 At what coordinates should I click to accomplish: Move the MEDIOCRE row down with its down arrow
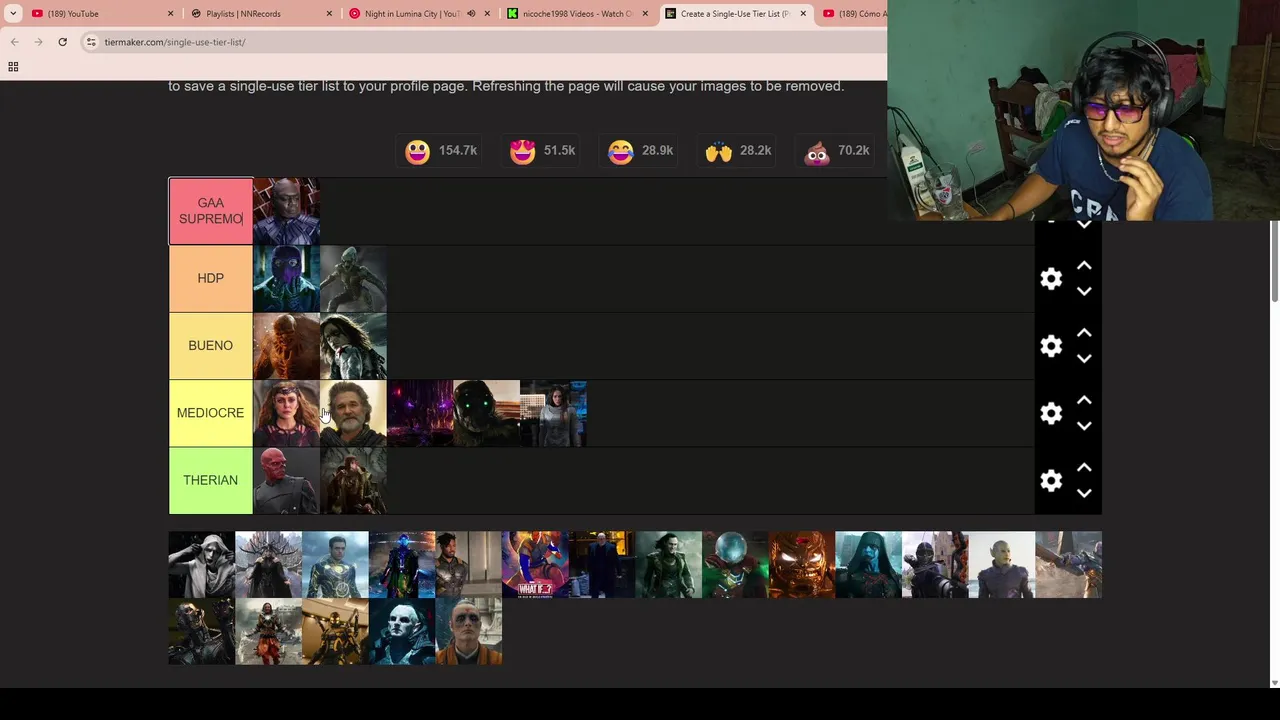coord(1084,425)
